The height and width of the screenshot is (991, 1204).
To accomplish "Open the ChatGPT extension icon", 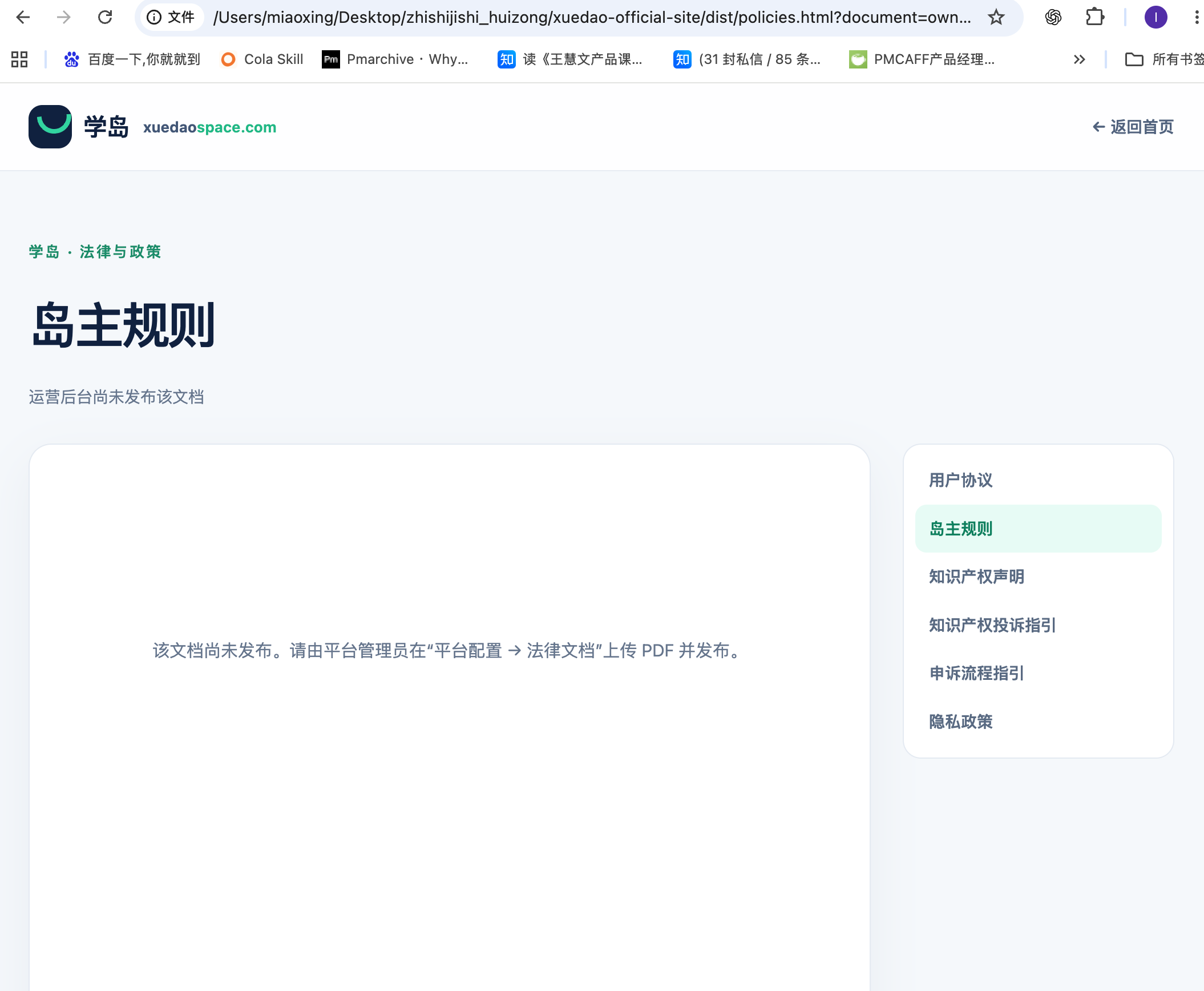I will pyautogui.click(x=1053, y=17).
